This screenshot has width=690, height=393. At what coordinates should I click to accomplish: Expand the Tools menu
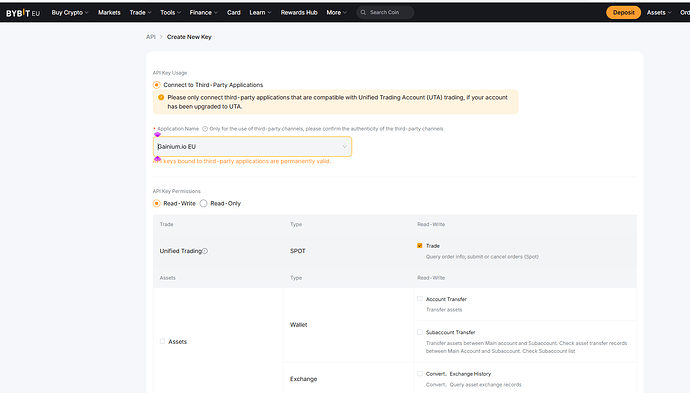click(x=170, y=12)
